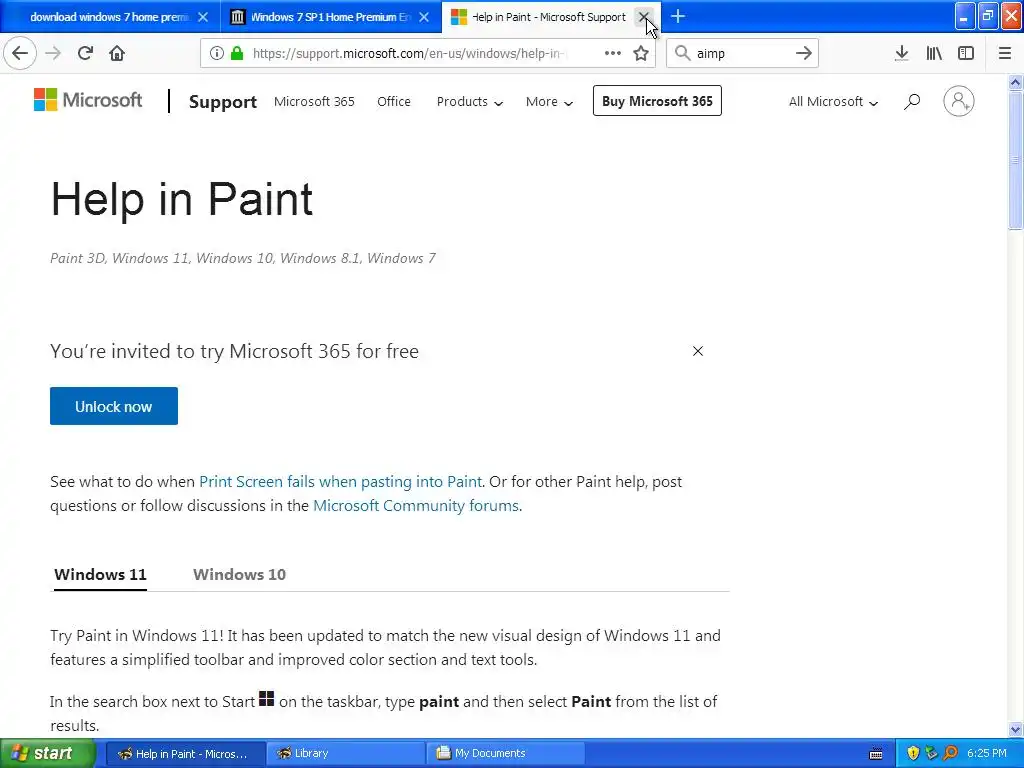1024x768 pixels.
Task: Click the orange magnifier tray icon
Action: point(951,753)
